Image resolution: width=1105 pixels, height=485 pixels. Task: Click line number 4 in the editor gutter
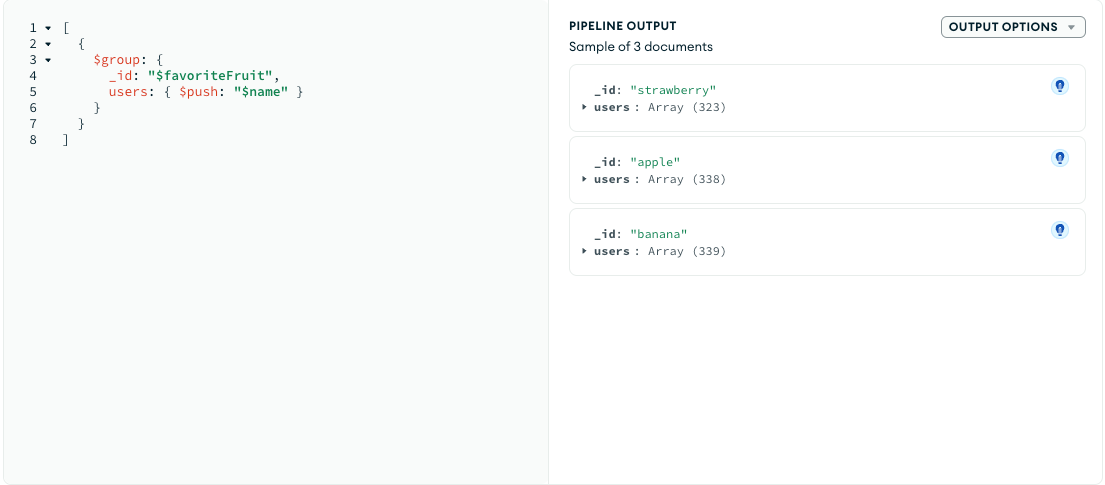(x=33, y=76)
